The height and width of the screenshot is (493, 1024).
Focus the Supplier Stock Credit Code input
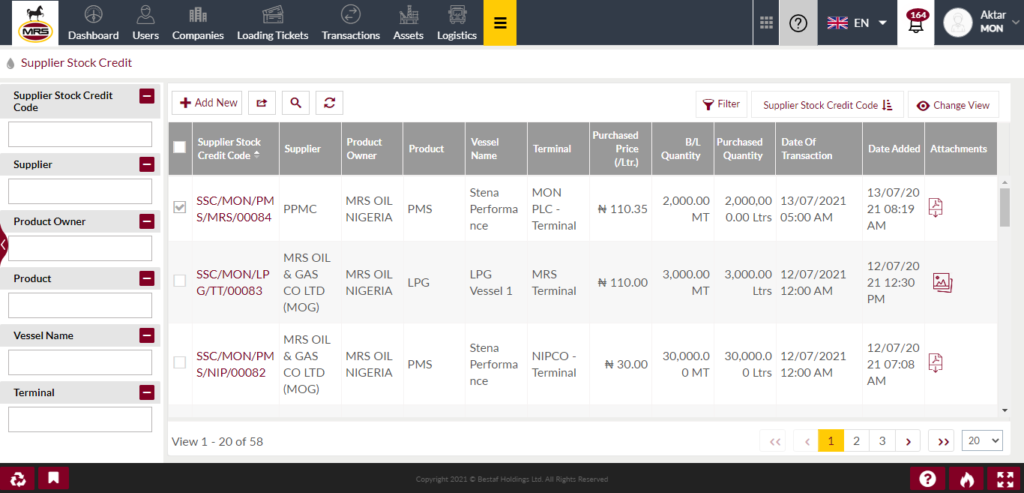(x=80, y=134)
